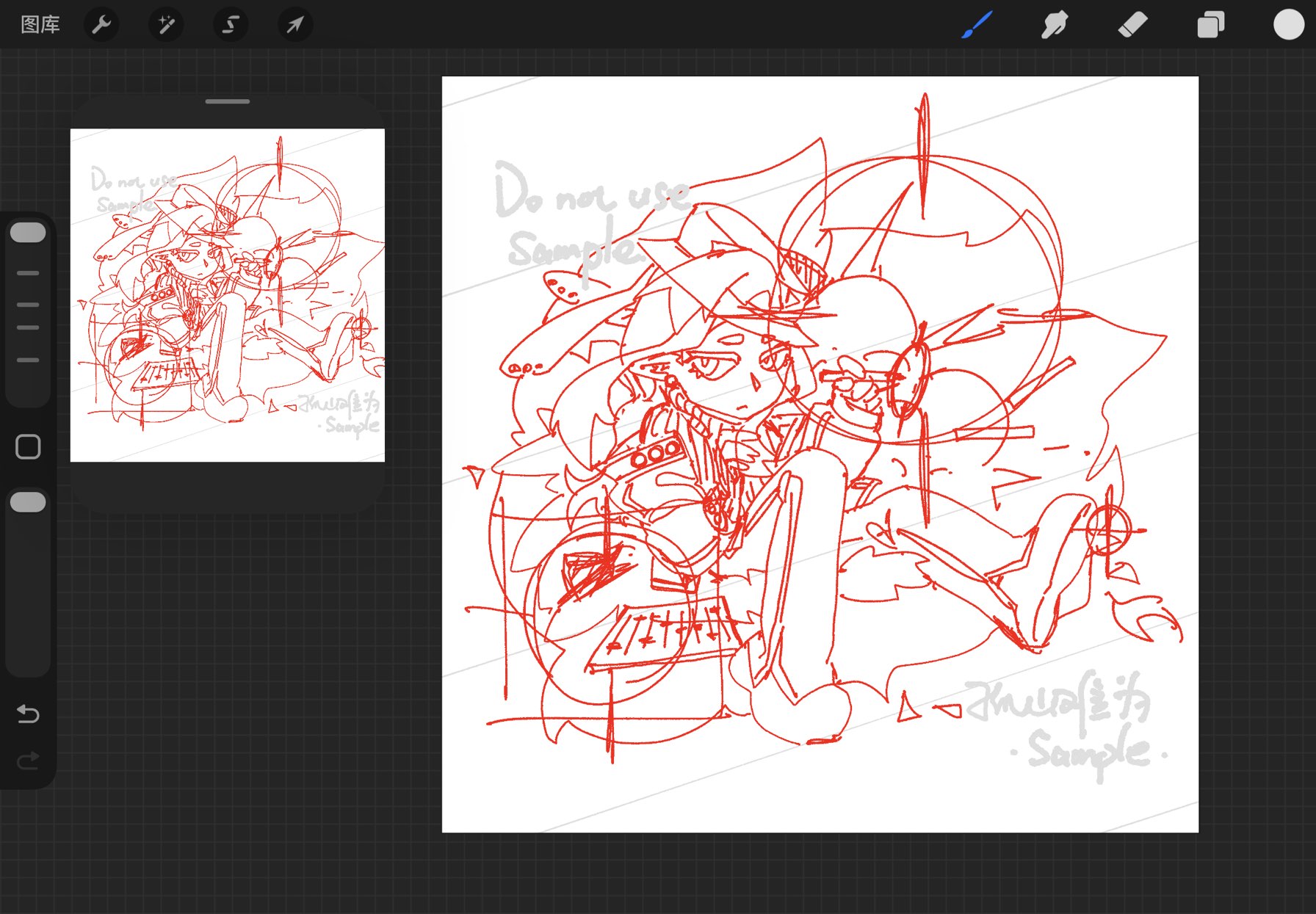Undo the last stroke
This screenshot has width=1316, height=914.
pos(28,714)
